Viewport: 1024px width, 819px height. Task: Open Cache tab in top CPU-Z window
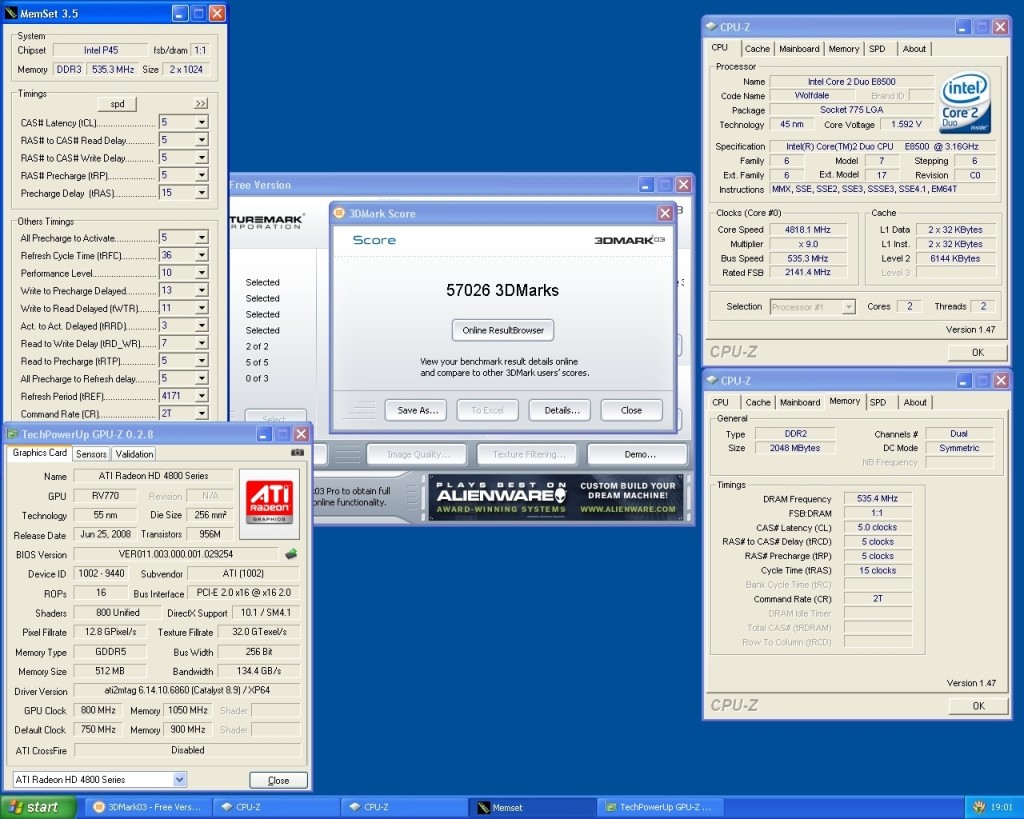click(x=758, y=49)
